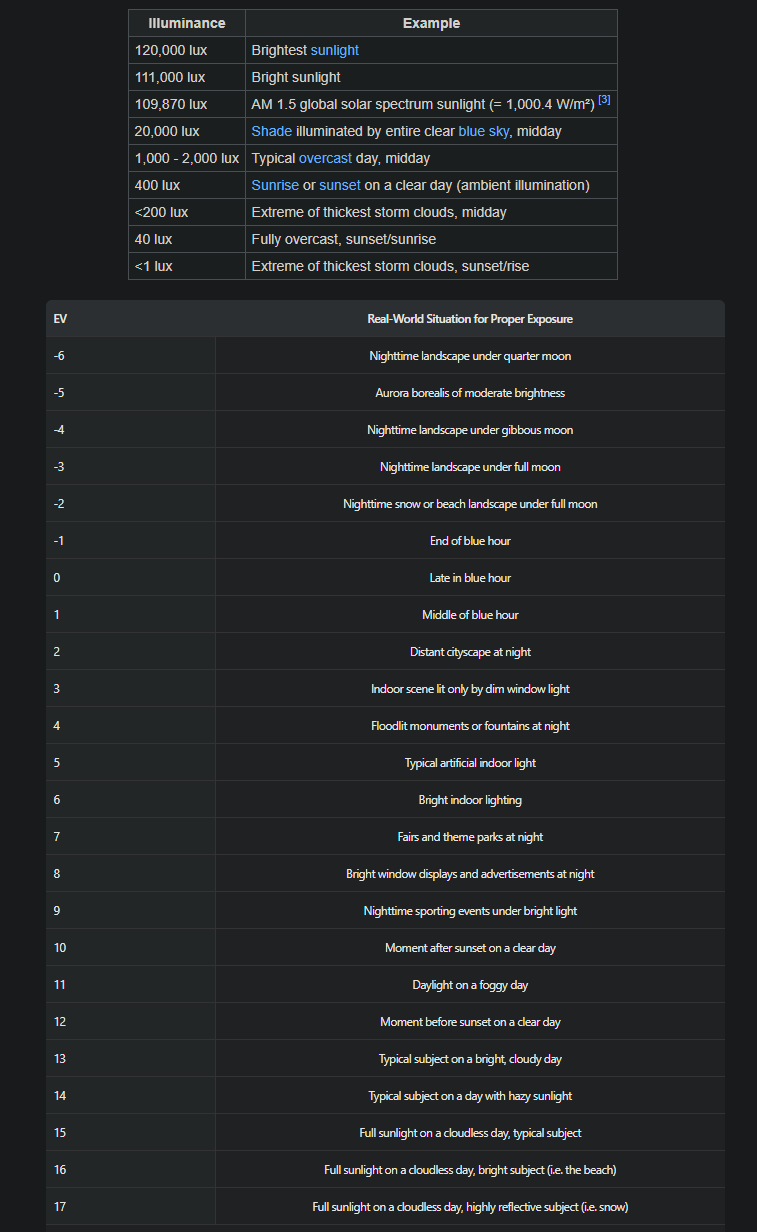Click the overcast hyperlink
This screenshot has width=757, height=1232.
[x=325, y=158]
